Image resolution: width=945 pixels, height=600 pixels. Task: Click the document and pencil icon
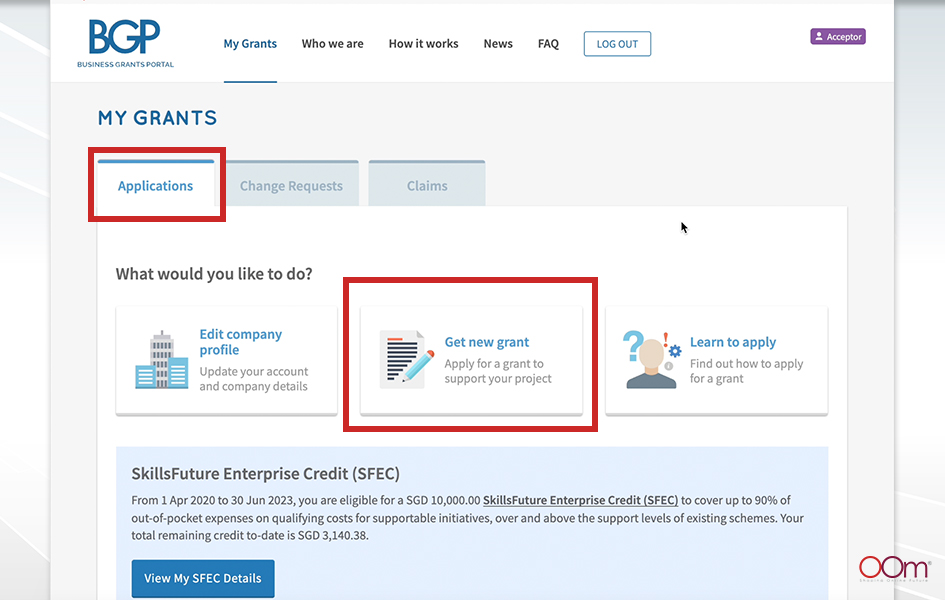[407, 359]
